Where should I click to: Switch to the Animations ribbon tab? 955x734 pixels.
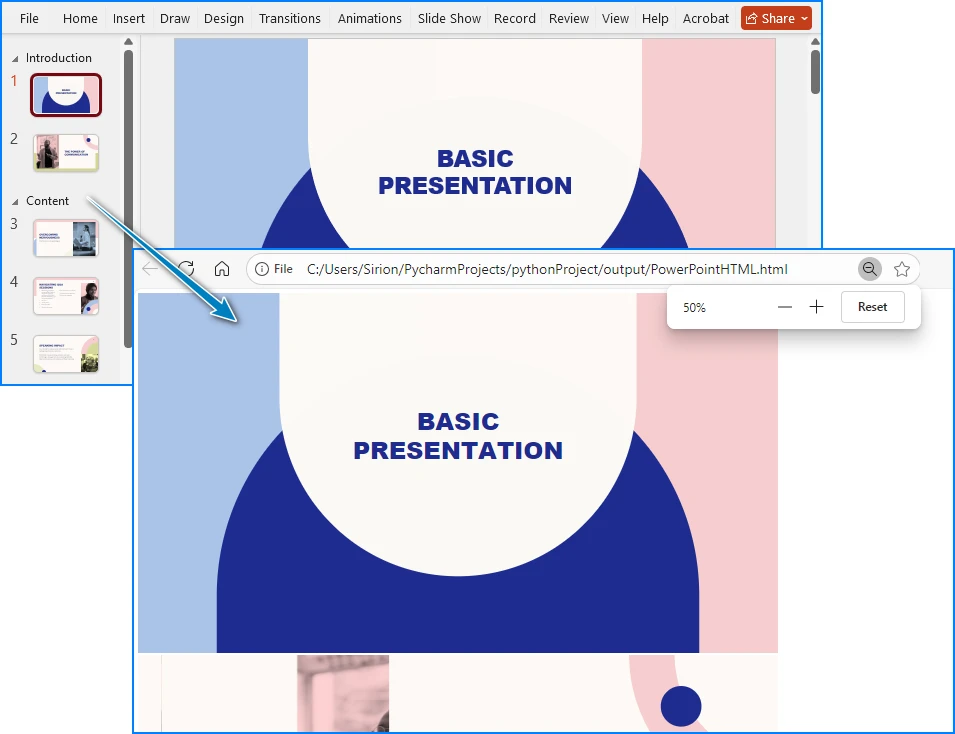click(x=369, y=17)
